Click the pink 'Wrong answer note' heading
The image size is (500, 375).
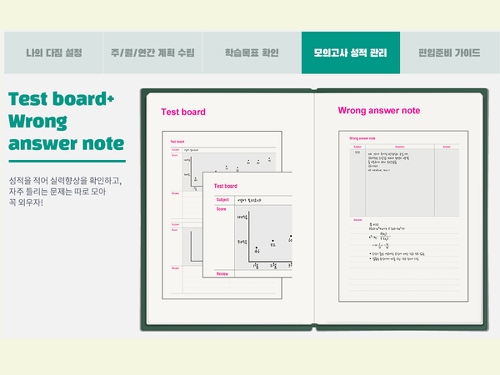tap(379, 110)
